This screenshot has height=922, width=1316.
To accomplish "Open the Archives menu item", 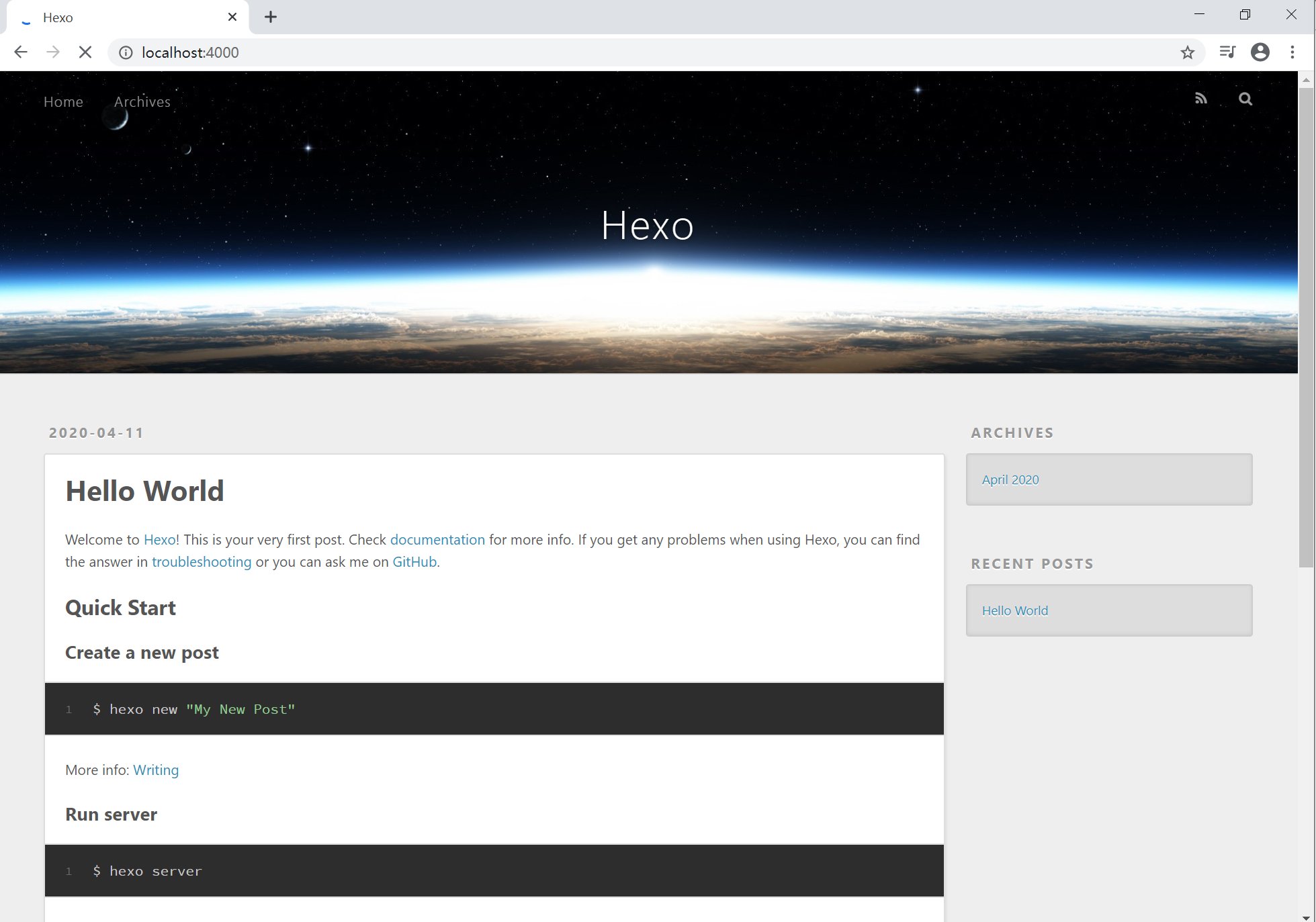I will (x=142, y=101).
